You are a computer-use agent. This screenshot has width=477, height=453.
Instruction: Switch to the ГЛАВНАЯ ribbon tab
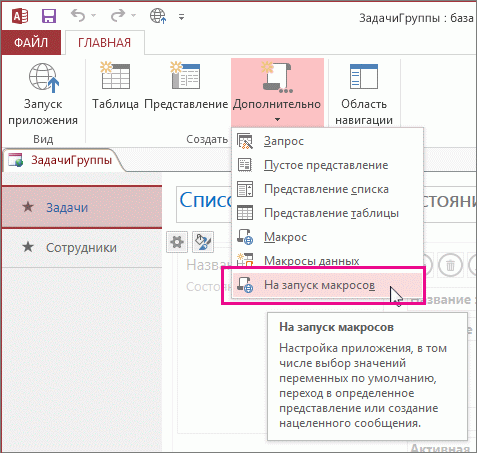point(104,42)
